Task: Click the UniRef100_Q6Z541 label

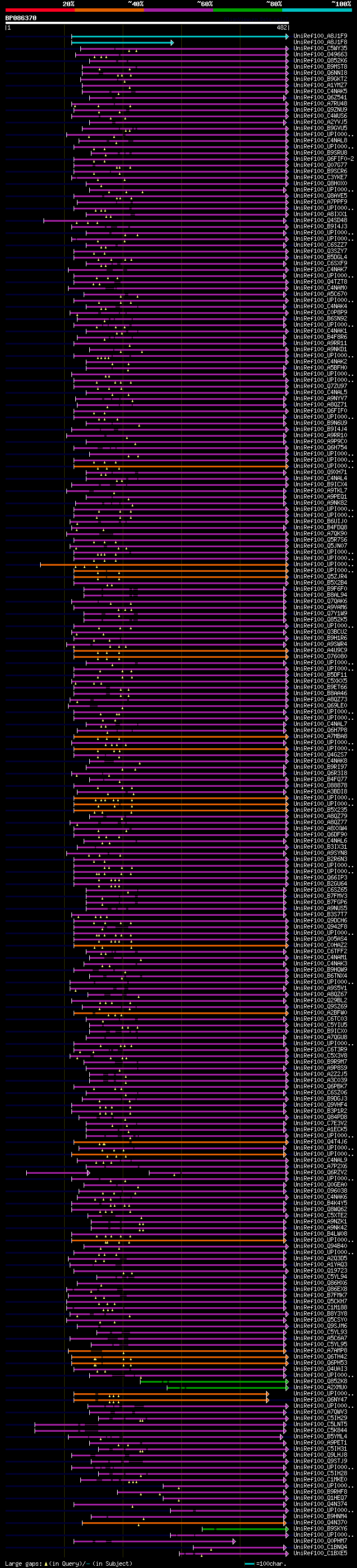Action: click(x=320, y=97)
